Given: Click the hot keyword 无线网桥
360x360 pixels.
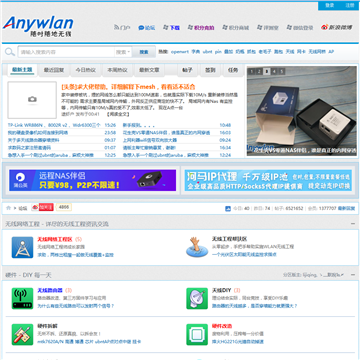Looking at the screenshot, I should click(x=317, y=52).
